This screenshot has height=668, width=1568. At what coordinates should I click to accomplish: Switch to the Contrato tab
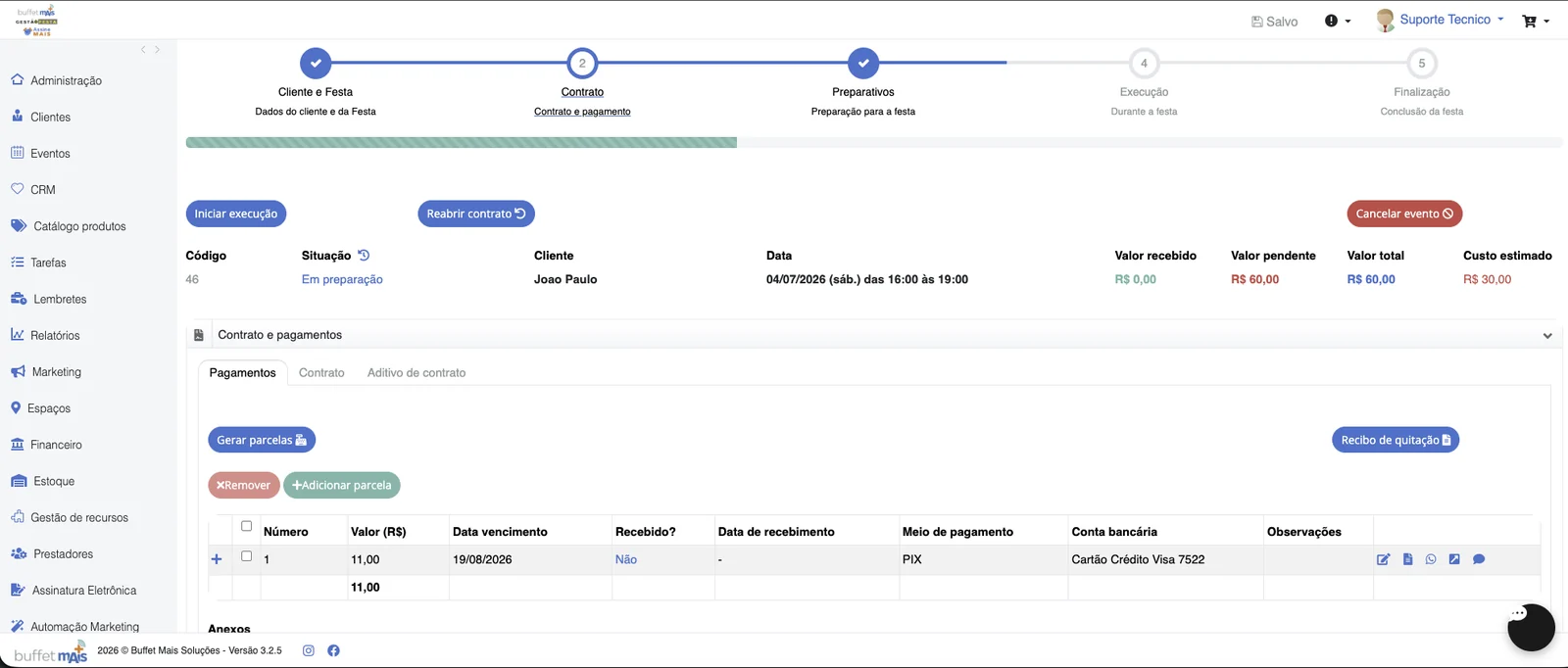tap(321, 373)
